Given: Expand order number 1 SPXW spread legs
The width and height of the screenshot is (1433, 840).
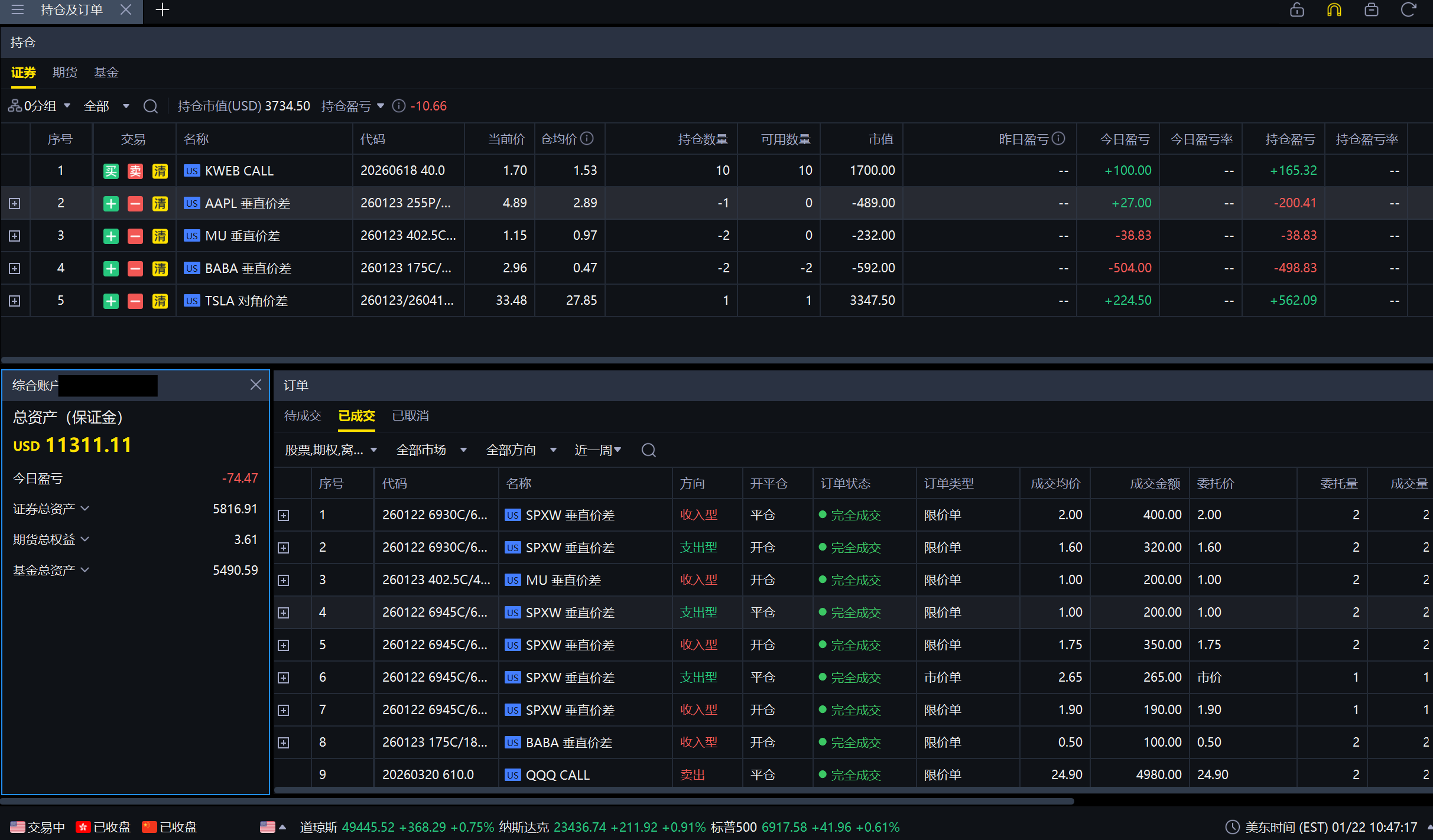Looking at the screenshot, I should (284, 516).
